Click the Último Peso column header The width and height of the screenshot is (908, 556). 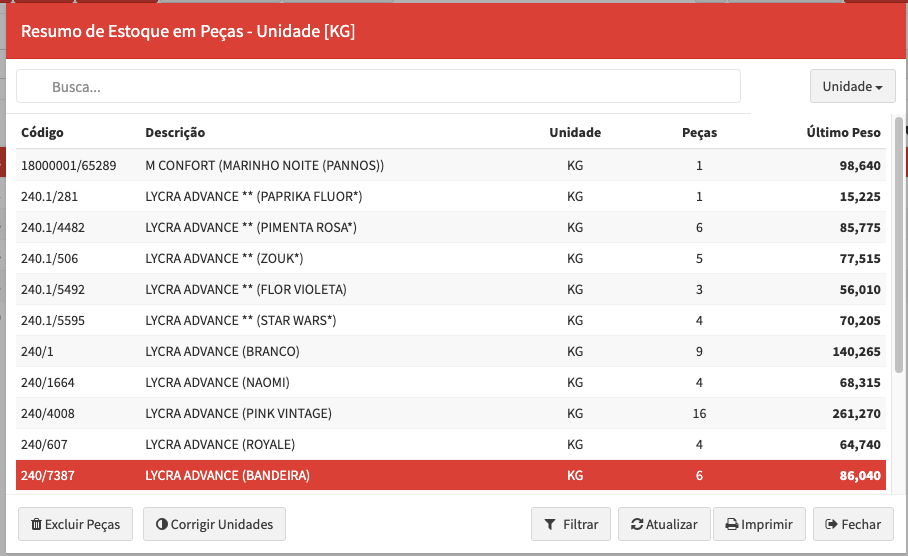coord(843,132)
